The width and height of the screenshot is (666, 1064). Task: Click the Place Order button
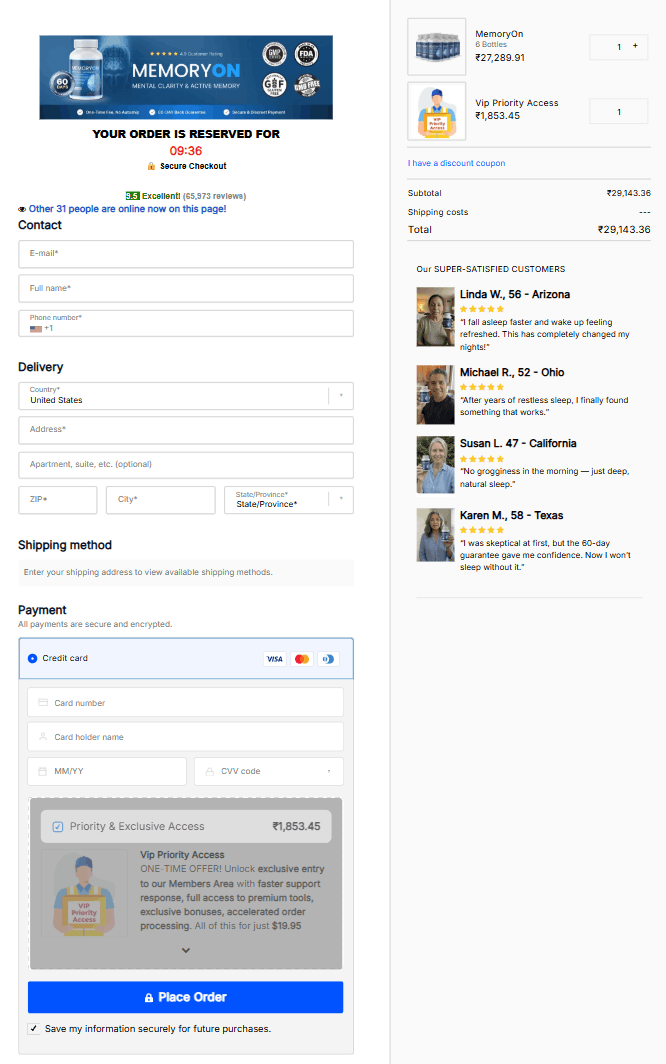coord(186,997)
